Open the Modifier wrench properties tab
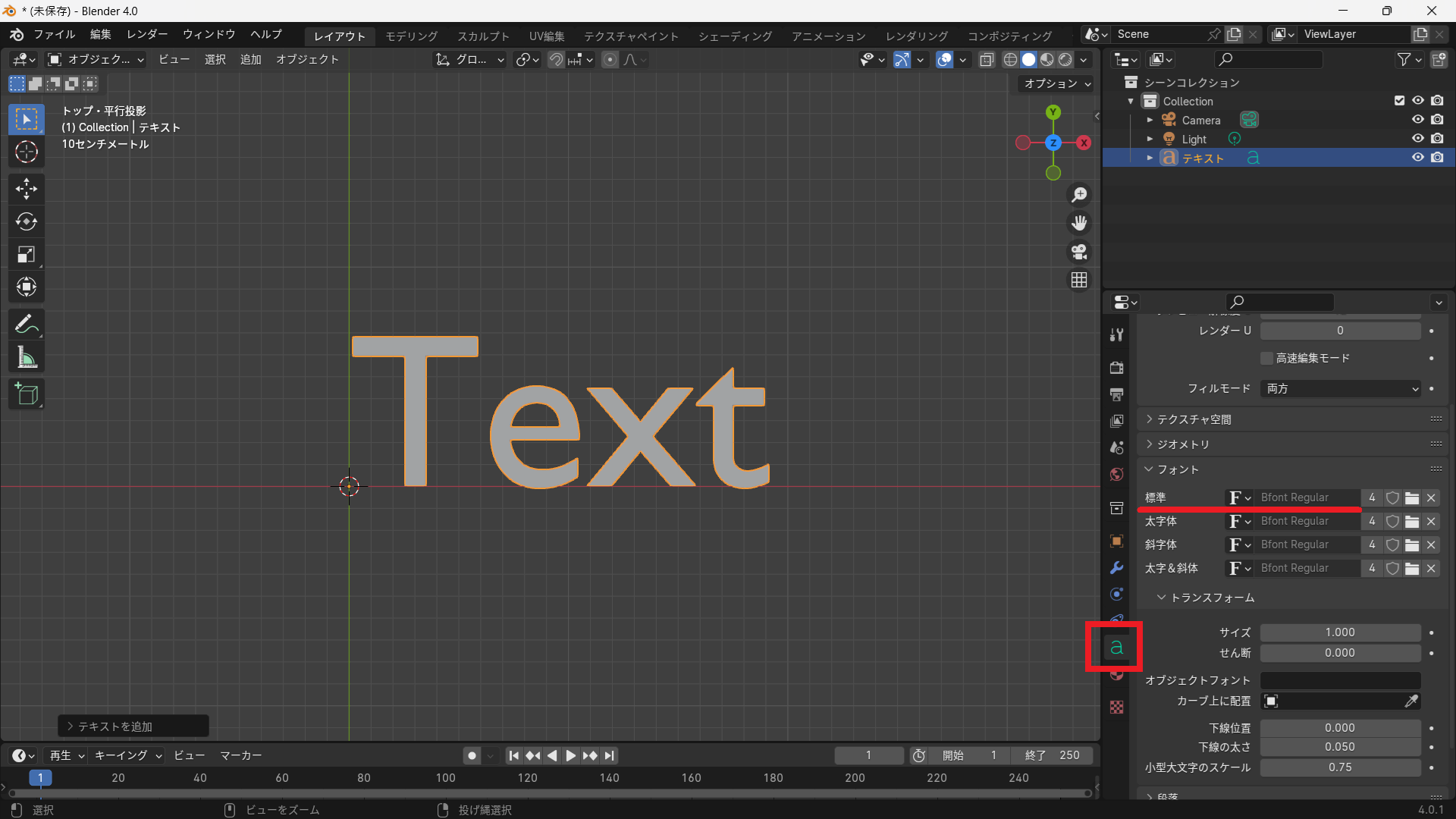1456x819 pixels. (1116, 568)
